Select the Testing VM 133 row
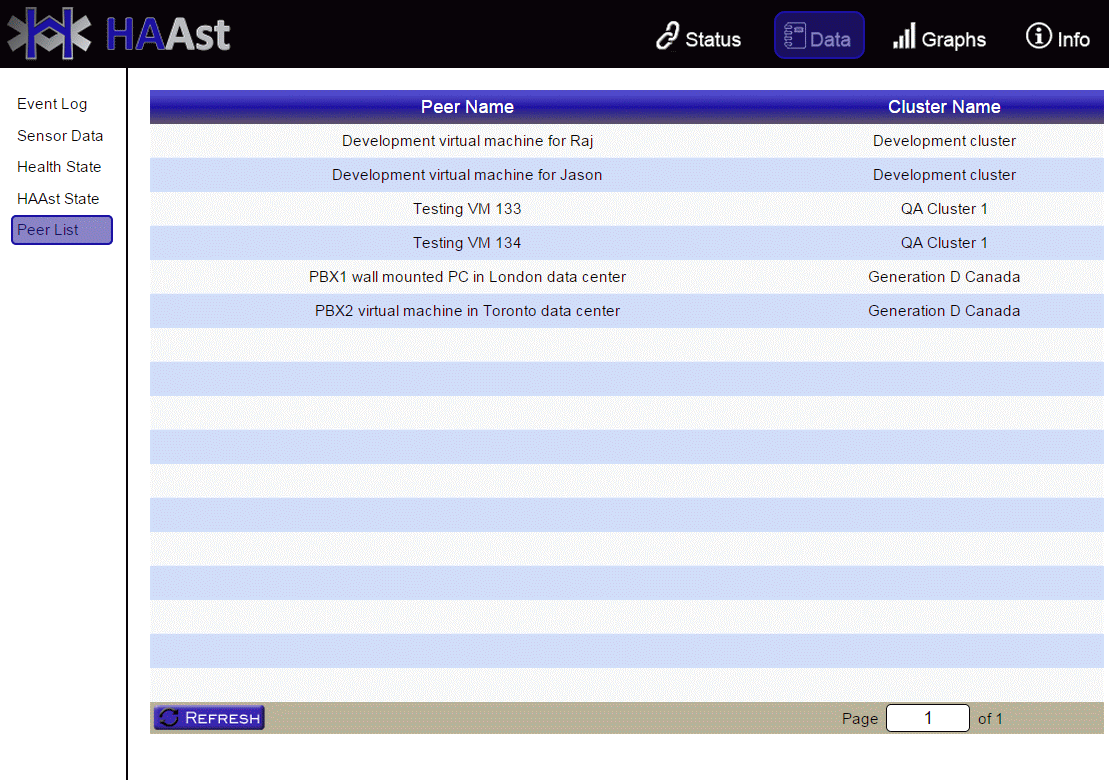The height and width of the screenshot is (780, 1109). 467,209
